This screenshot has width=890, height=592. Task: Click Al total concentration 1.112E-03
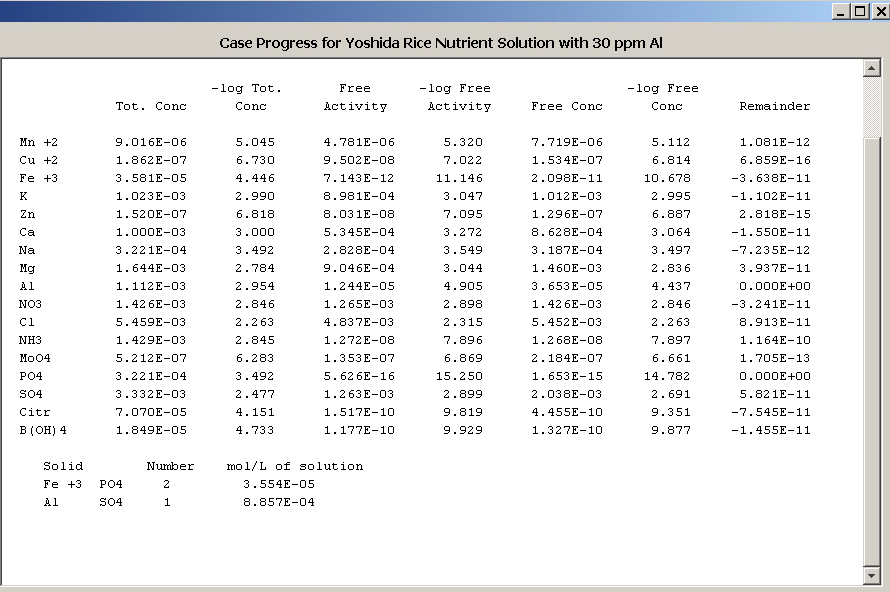(151, 286)
